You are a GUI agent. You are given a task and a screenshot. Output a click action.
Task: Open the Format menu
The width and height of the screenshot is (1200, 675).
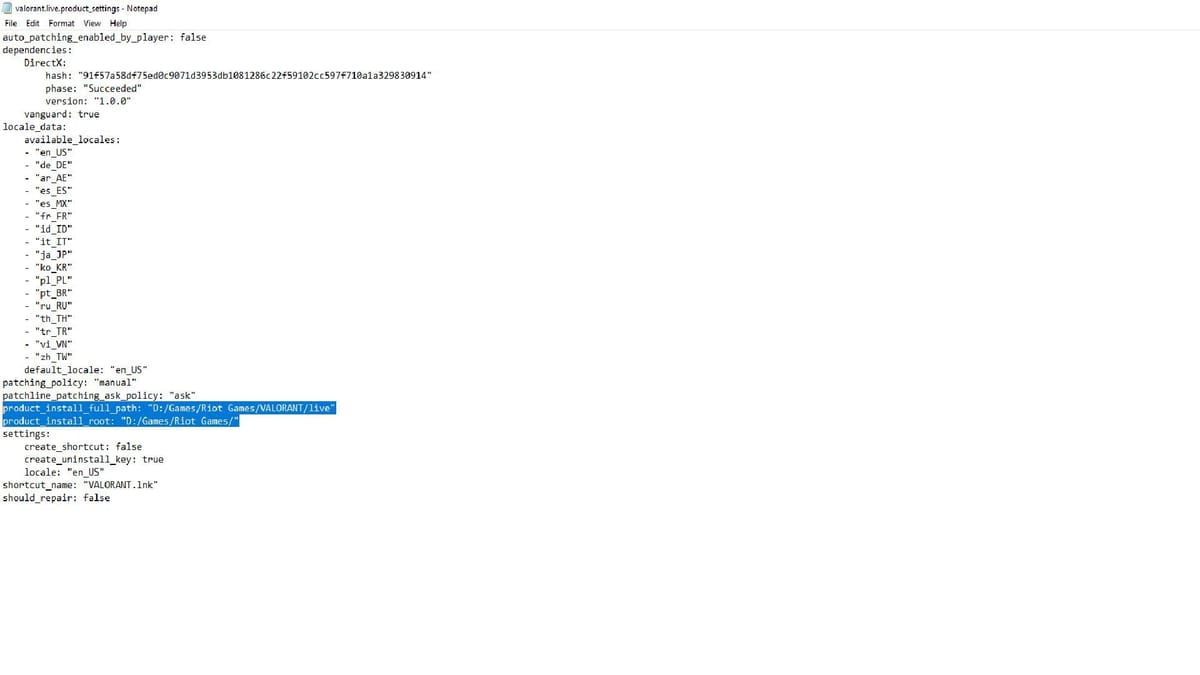tap(61, 23)
